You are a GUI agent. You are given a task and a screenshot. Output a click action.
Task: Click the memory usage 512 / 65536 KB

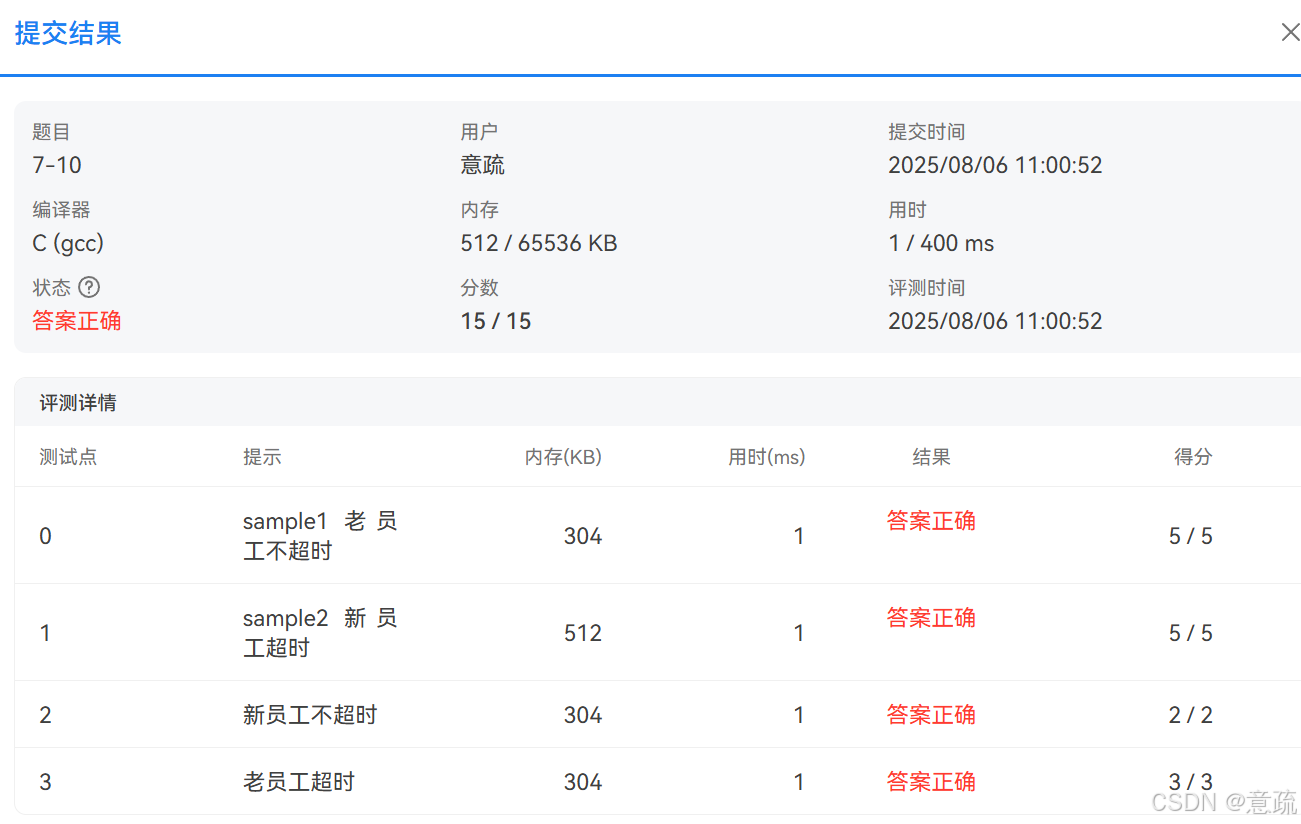tap(538, 243)
